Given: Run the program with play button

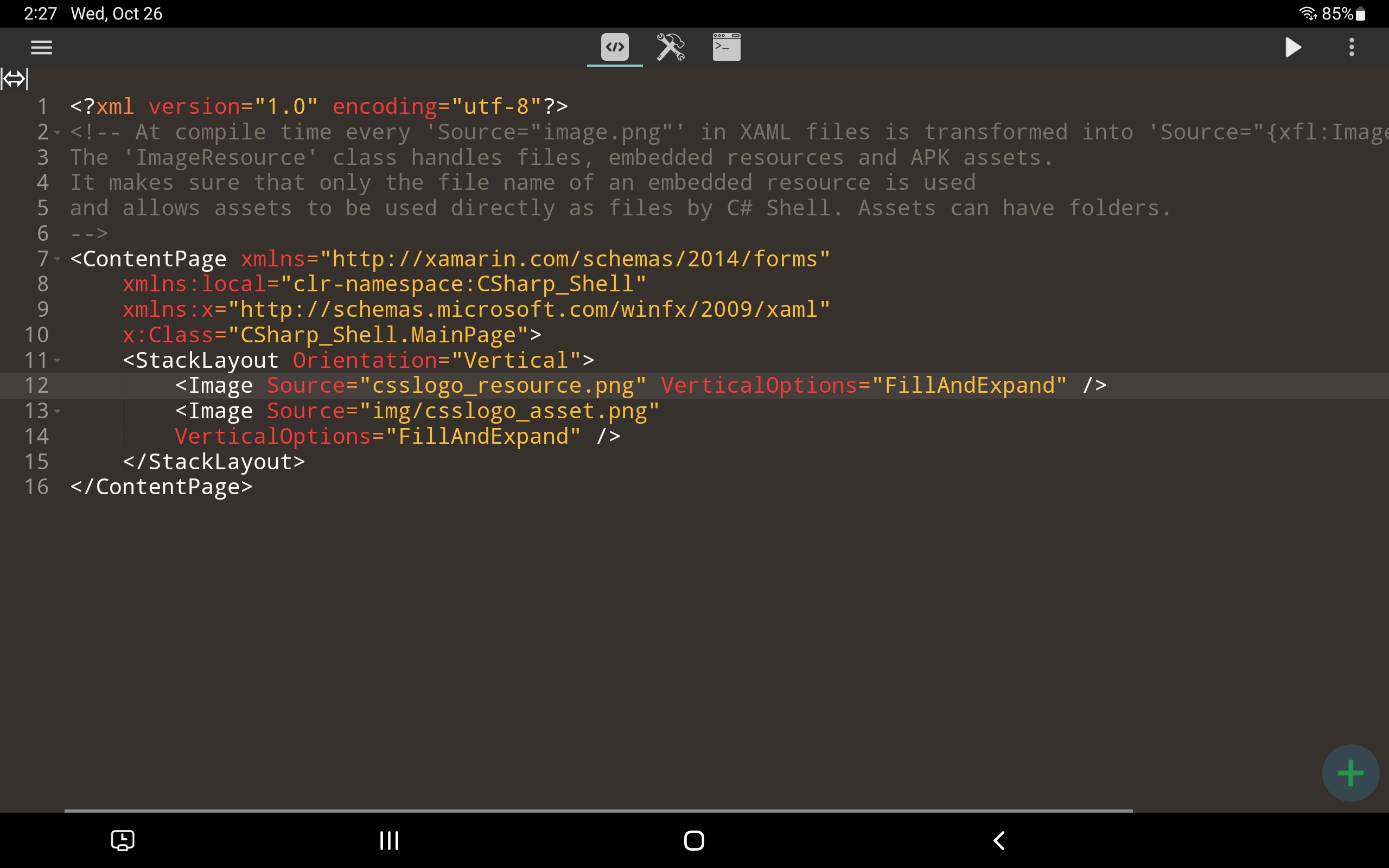Looking at the screenshot, I should click(x=1292, y=47).
